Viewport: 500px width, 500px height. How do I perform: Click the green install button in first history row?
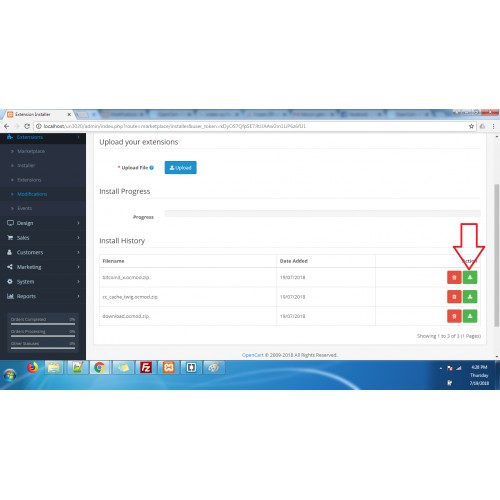coord(470,277)
